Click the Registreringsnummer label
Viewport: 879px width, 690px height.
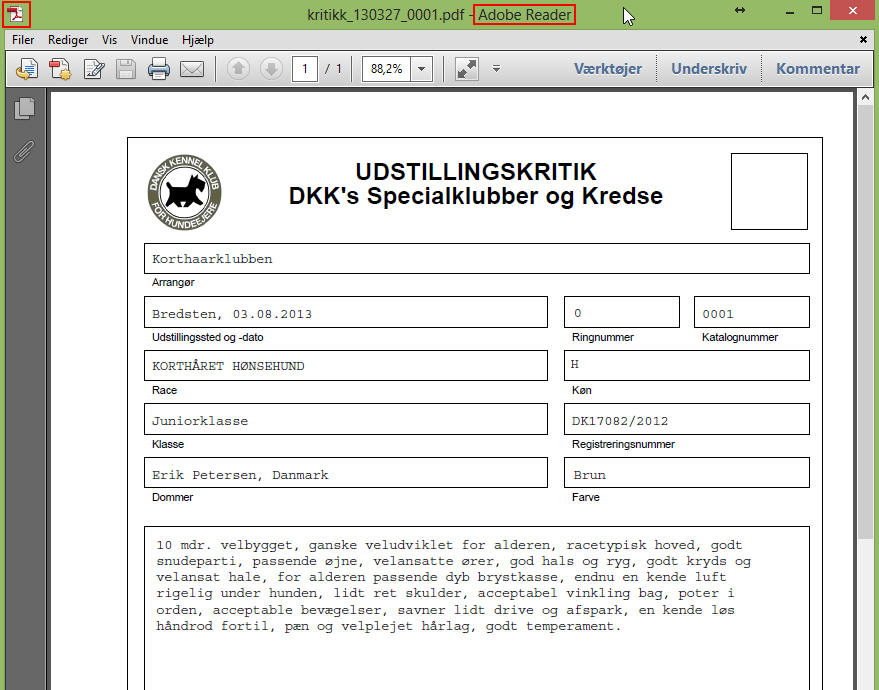623,444
